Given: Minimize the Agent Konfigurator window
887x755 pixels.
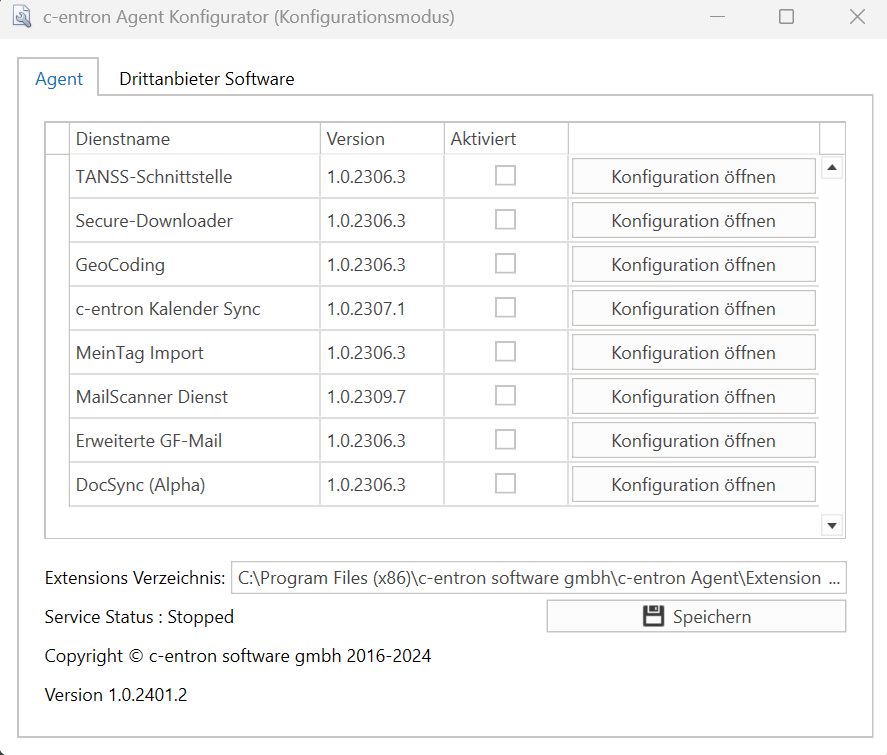Looking at the screenshot, I should point(717,17).
